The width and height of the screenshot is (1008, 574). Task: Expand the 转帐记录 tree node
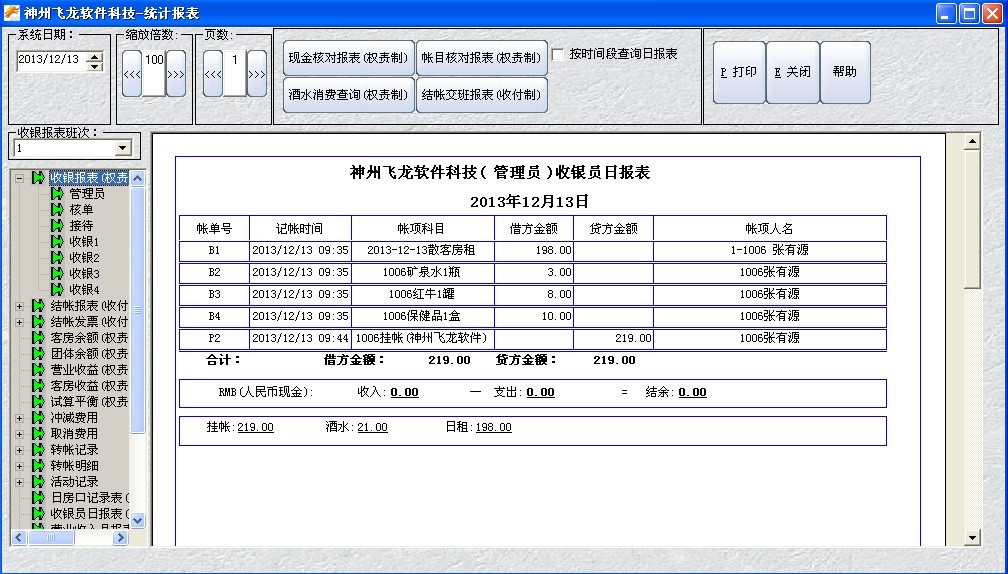click(19, 451)
